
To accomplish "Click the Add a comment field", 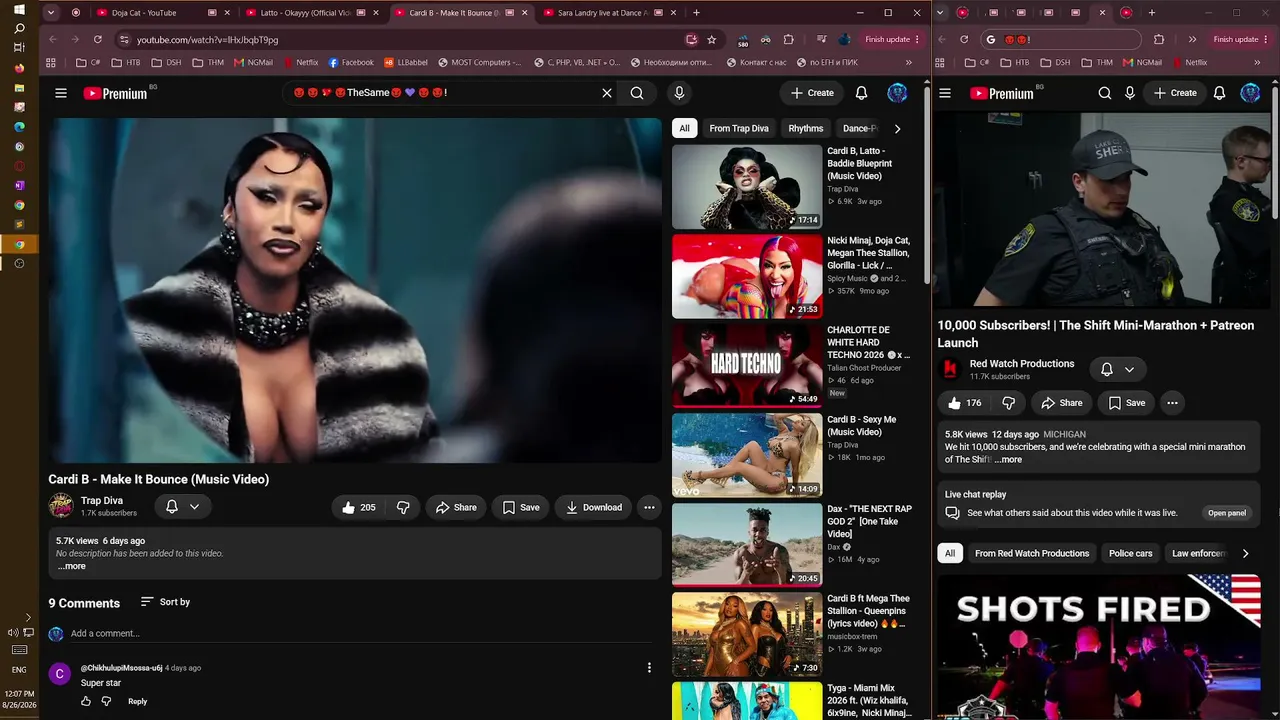I will coord(360,633).
